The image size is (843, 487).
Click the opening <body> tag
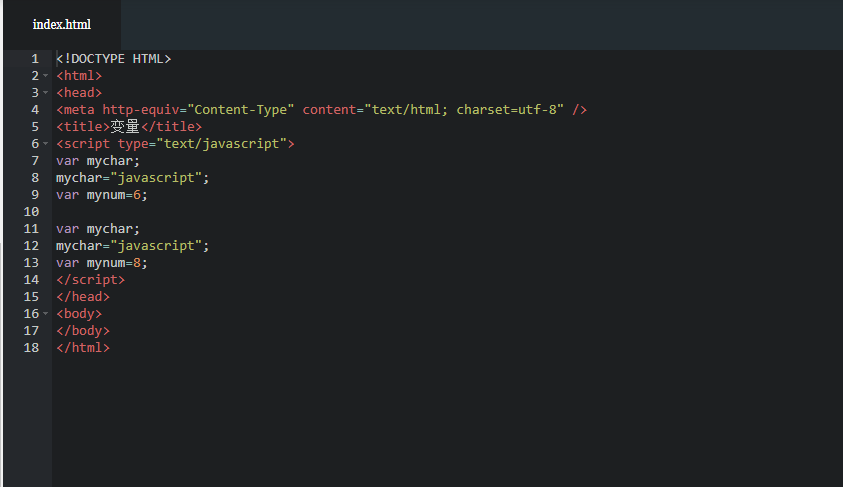79,314
